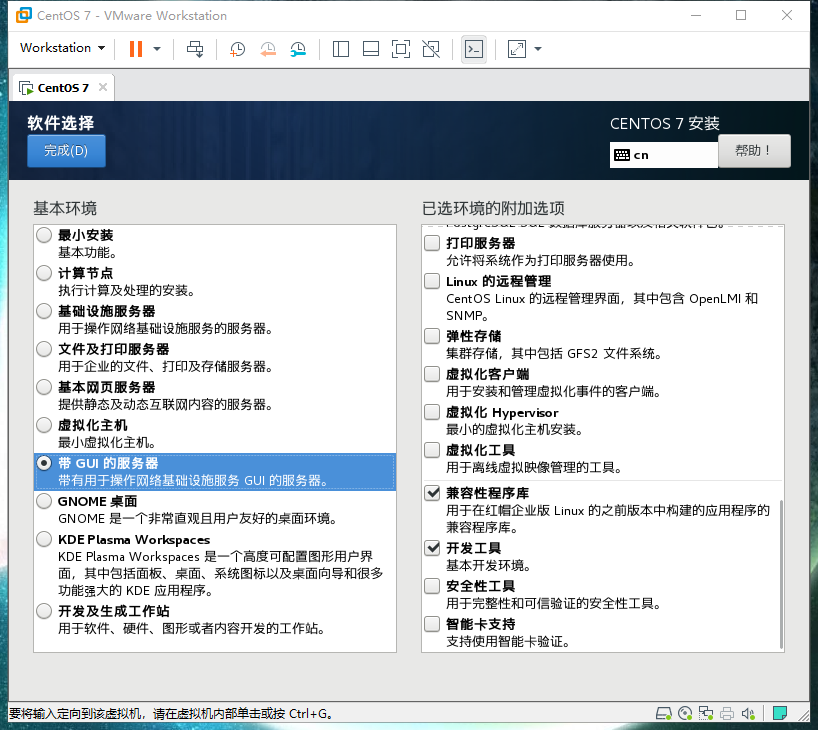This screenshot has width=818, height=730.
Task: Take a snapshot of this virtual machine
Action: 237,49
